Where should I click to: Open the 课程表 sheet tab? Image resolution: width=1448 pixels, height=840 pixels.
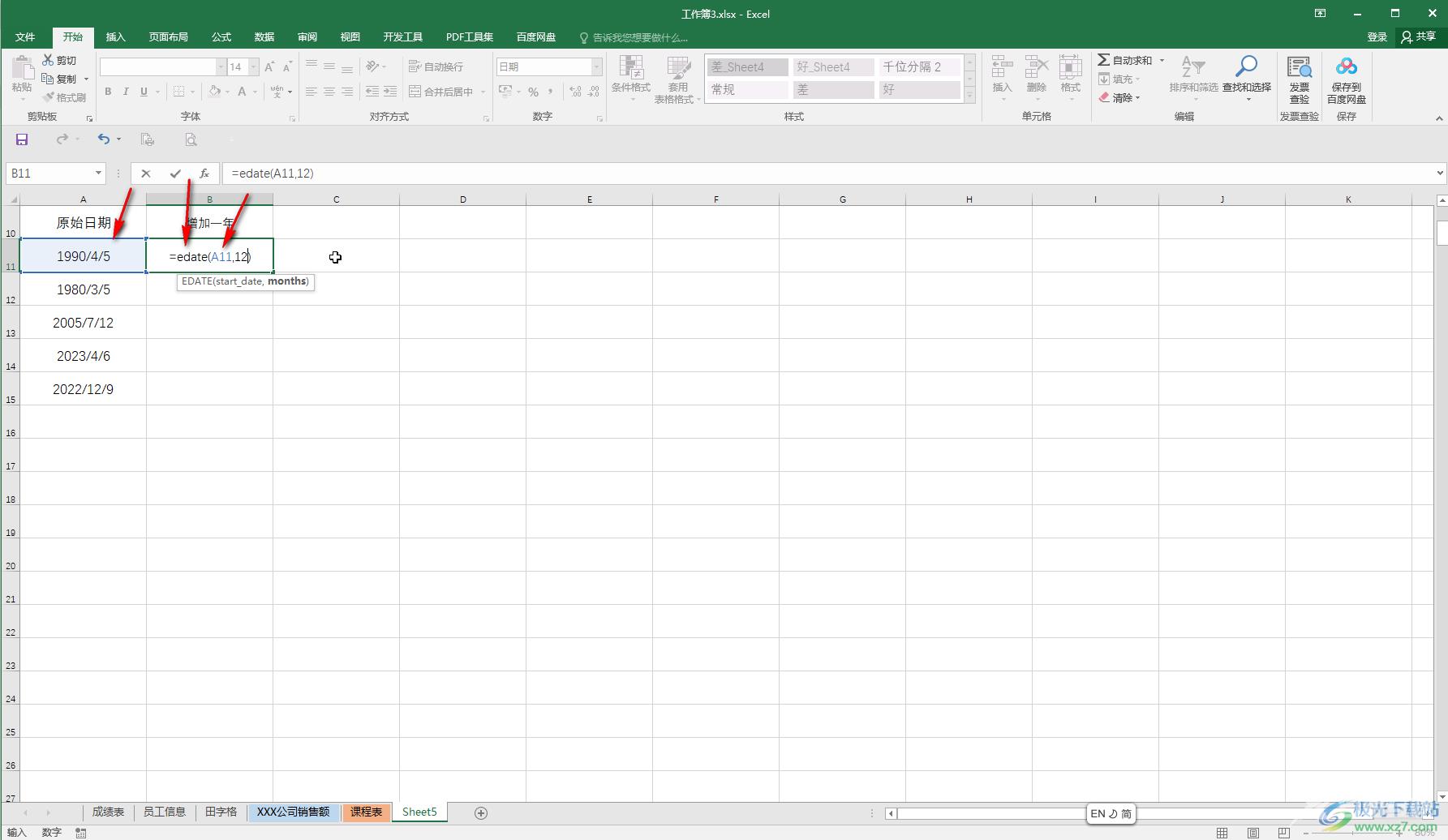pos(366,812)
